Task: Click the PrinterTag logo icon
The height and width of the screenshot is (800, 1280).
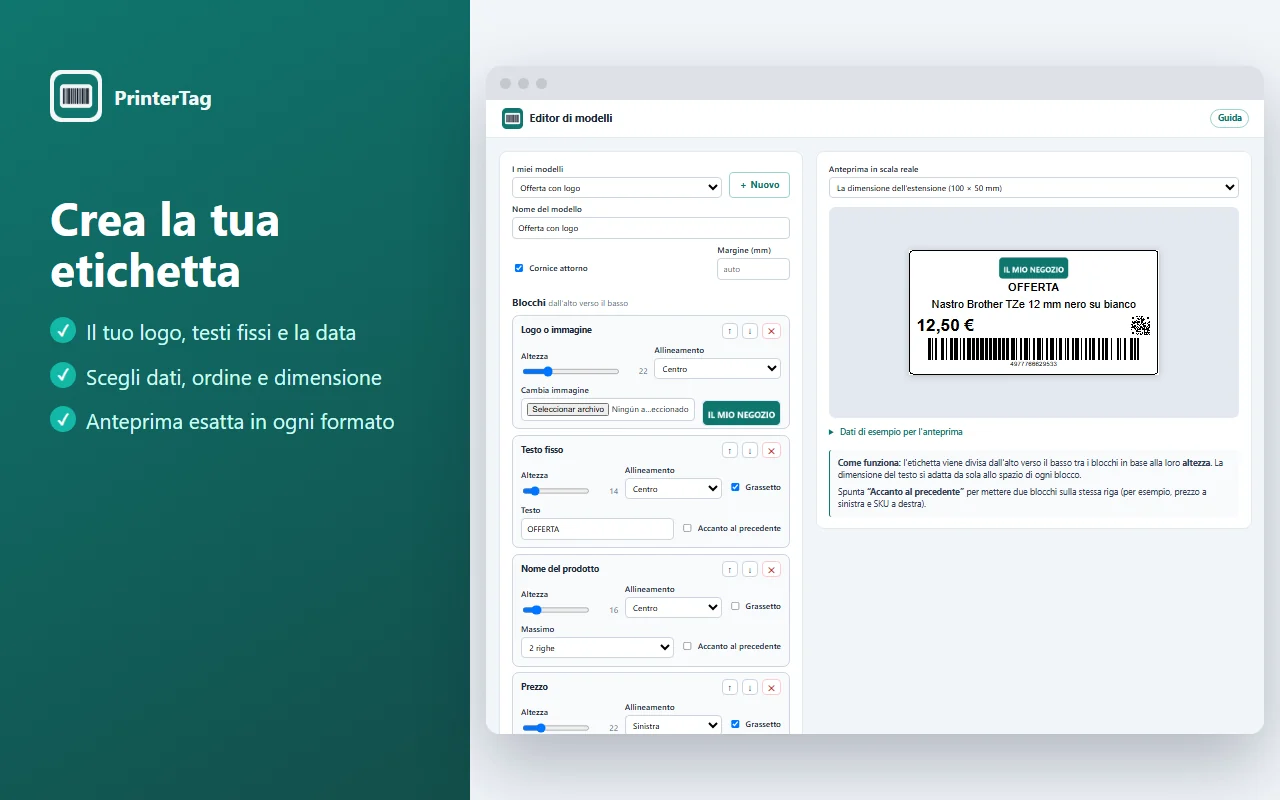Action: [x=76, y=96]
